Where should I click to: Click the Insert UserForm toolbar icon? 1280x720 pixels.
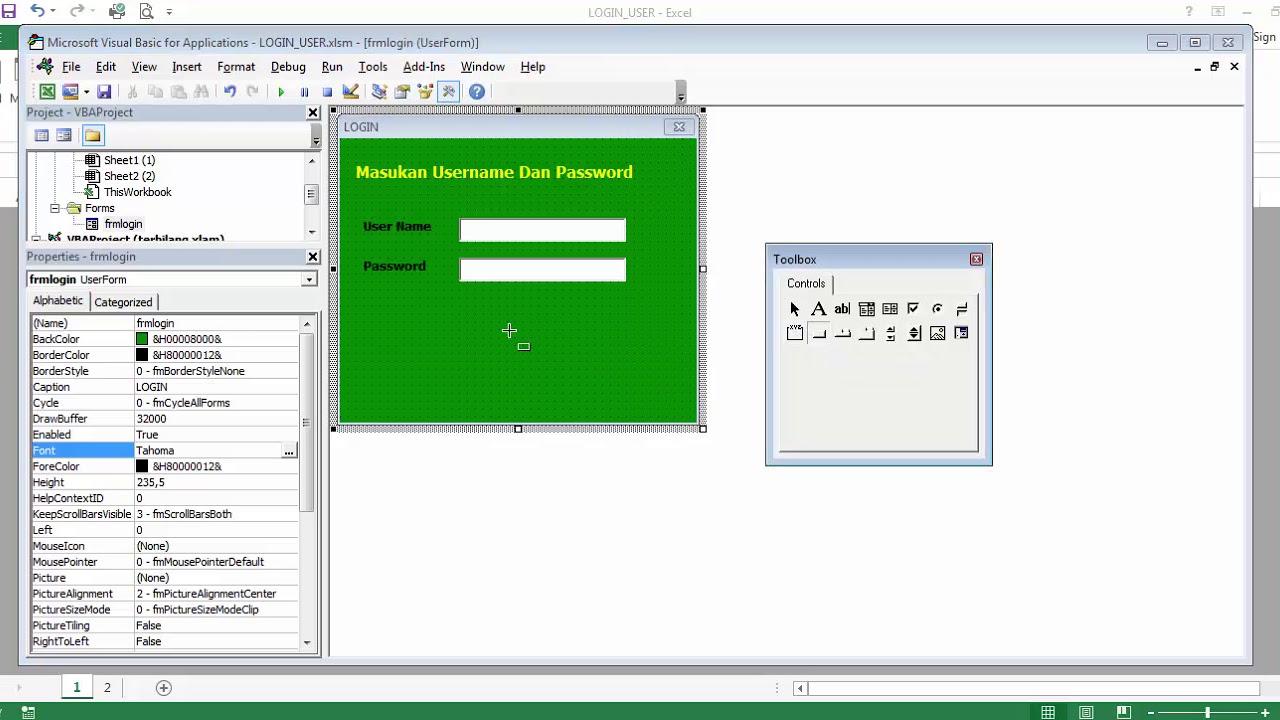(x=69, y=91)
